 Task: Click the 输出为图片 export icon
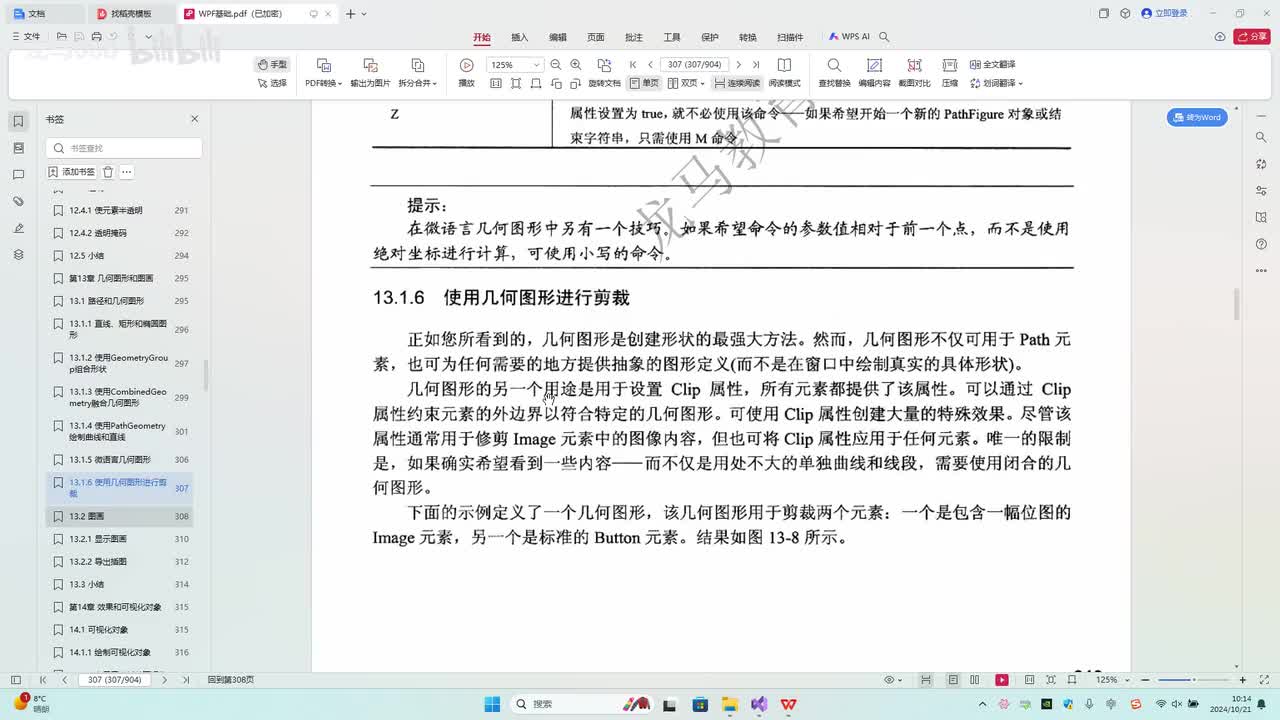[x=370, y=65]
